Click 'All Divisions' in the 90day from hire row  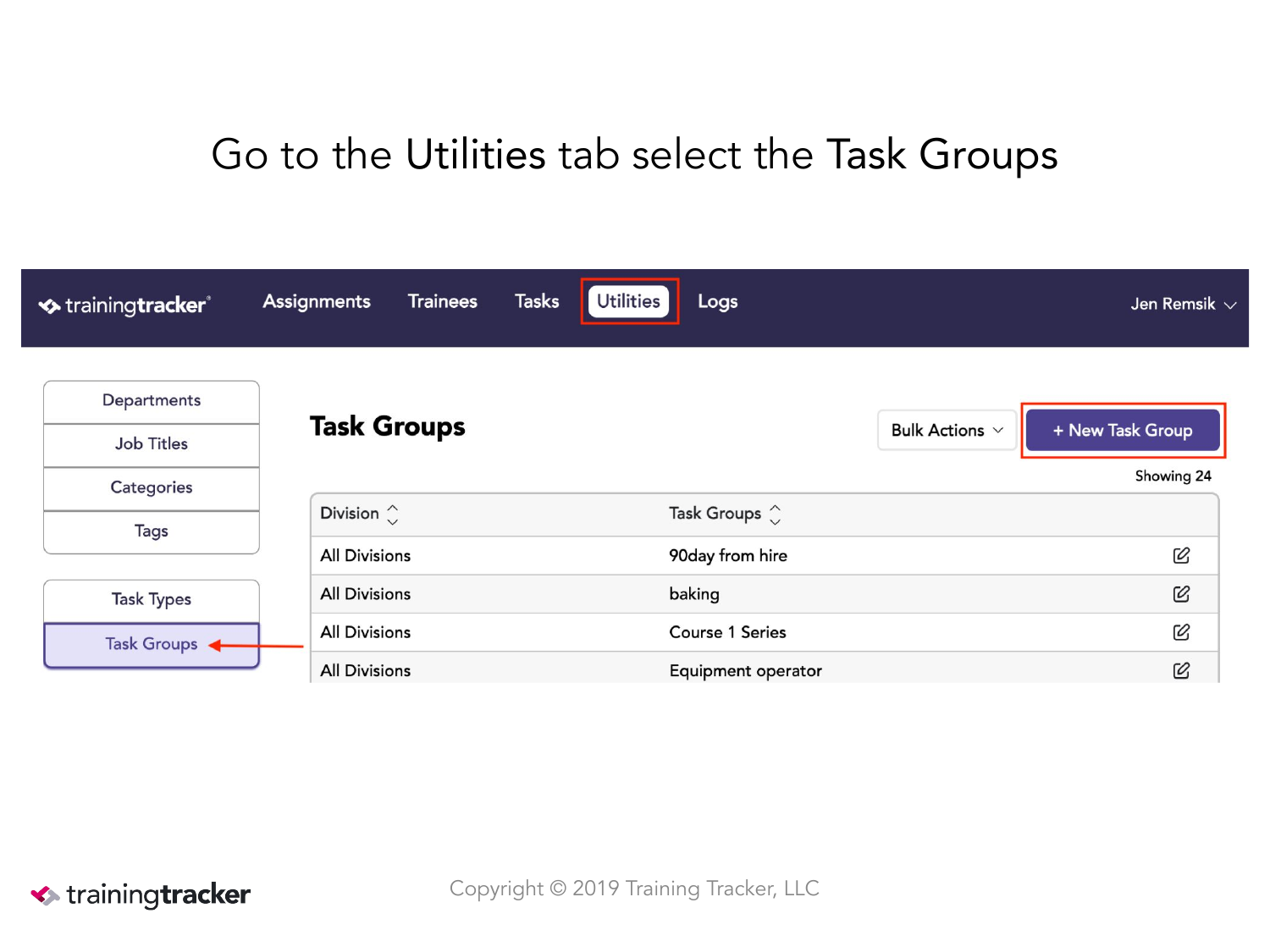click(365, 556)
